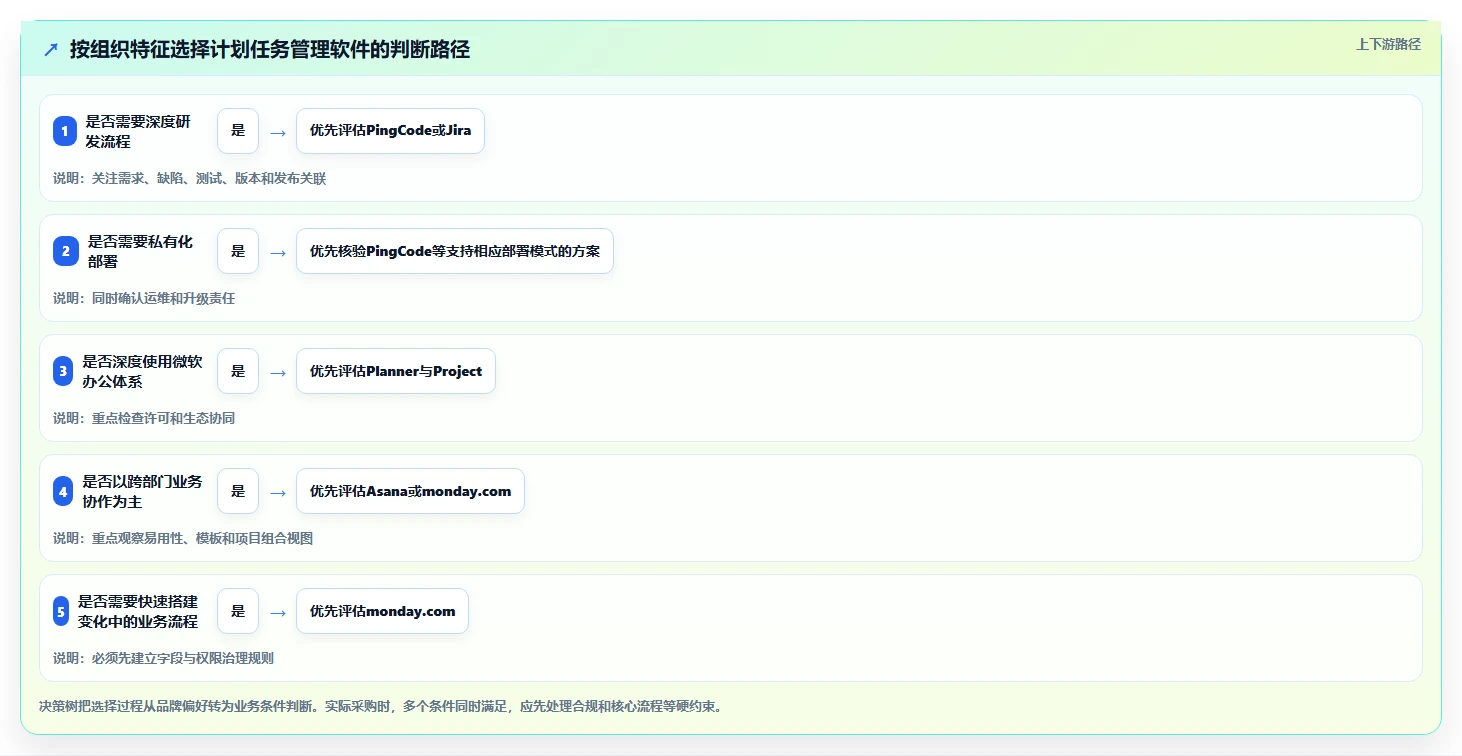Click step number 2 badge
1462x756 pixels.
[x=65, y=251]
